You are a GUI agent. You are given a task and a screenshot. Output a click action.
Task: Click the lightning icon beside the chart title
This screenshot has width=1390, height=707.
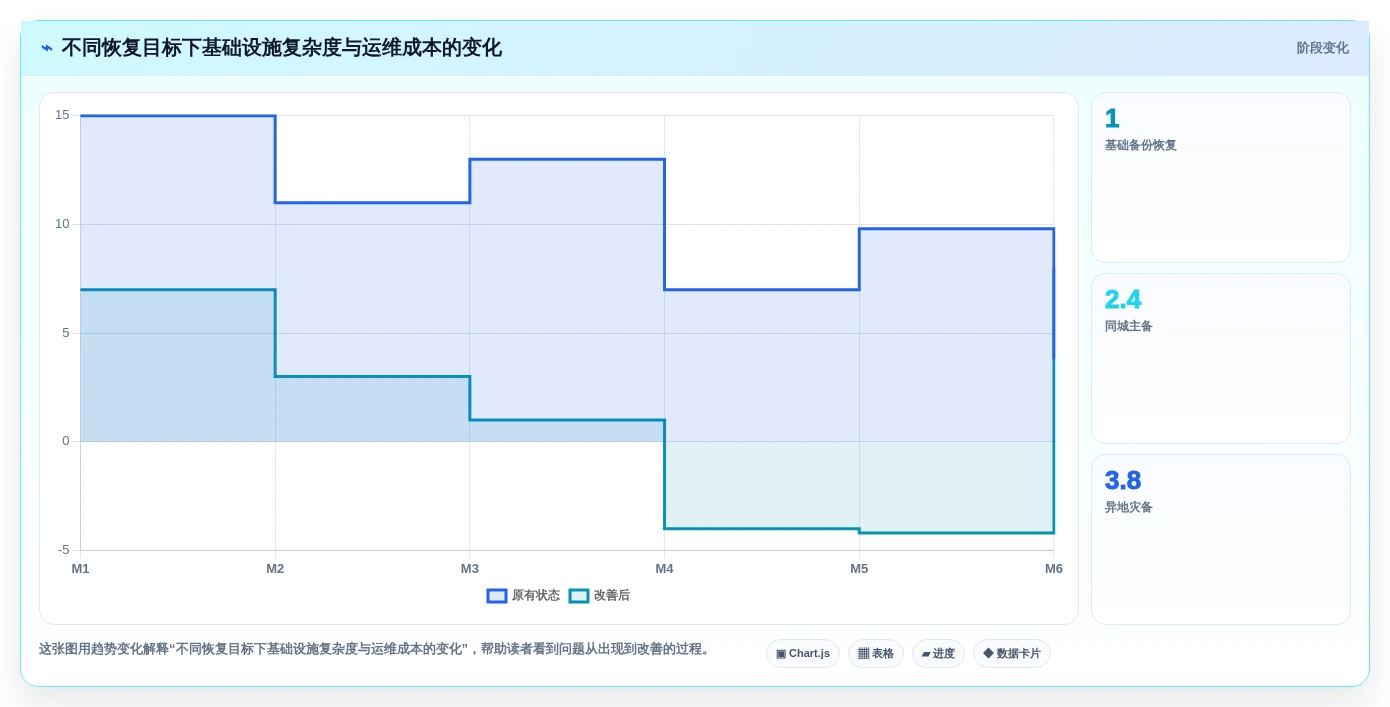(x=47, y=48)
